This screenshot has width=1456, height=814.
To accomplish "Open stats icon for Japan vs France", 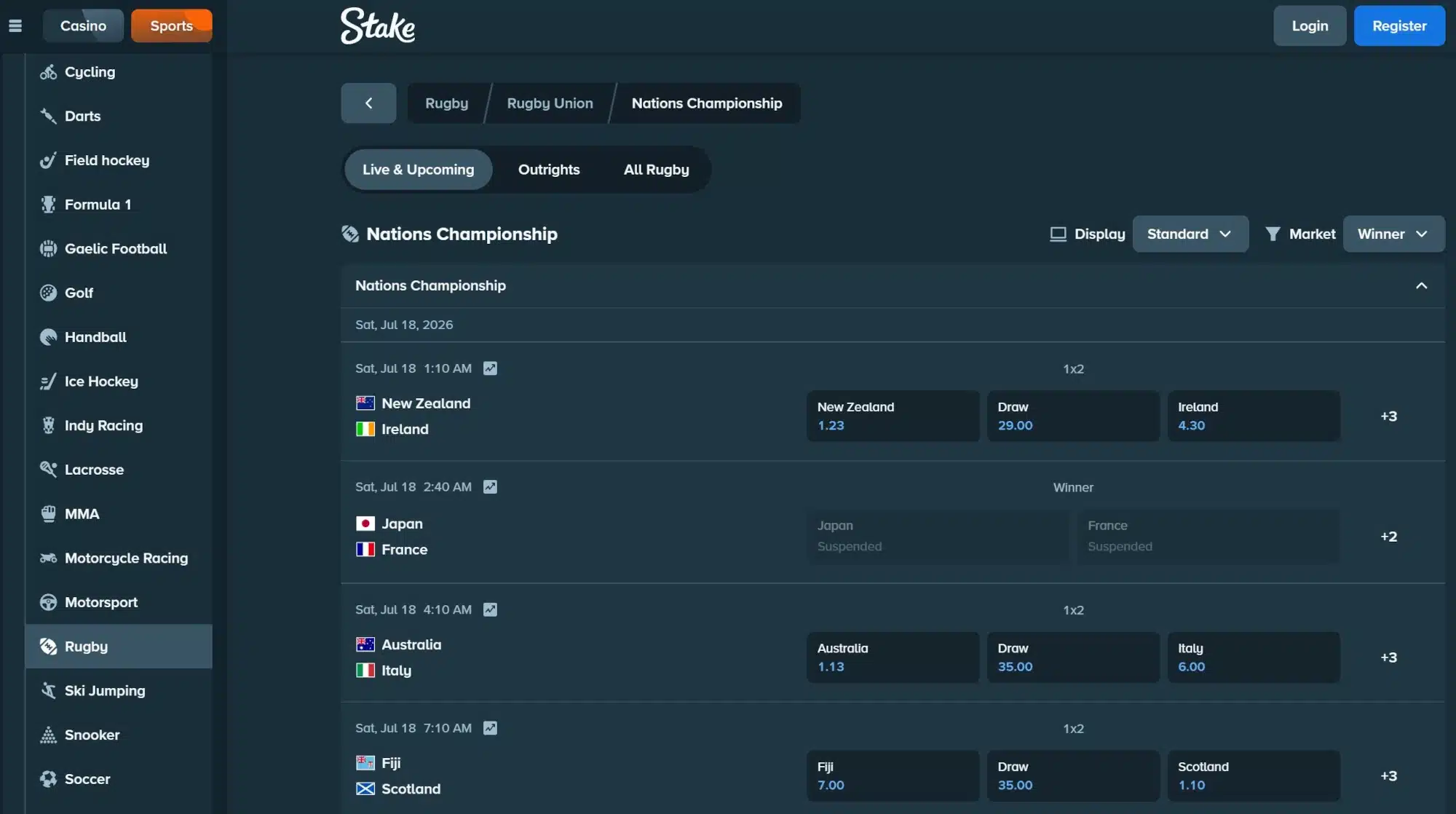I will pos(490,487).
